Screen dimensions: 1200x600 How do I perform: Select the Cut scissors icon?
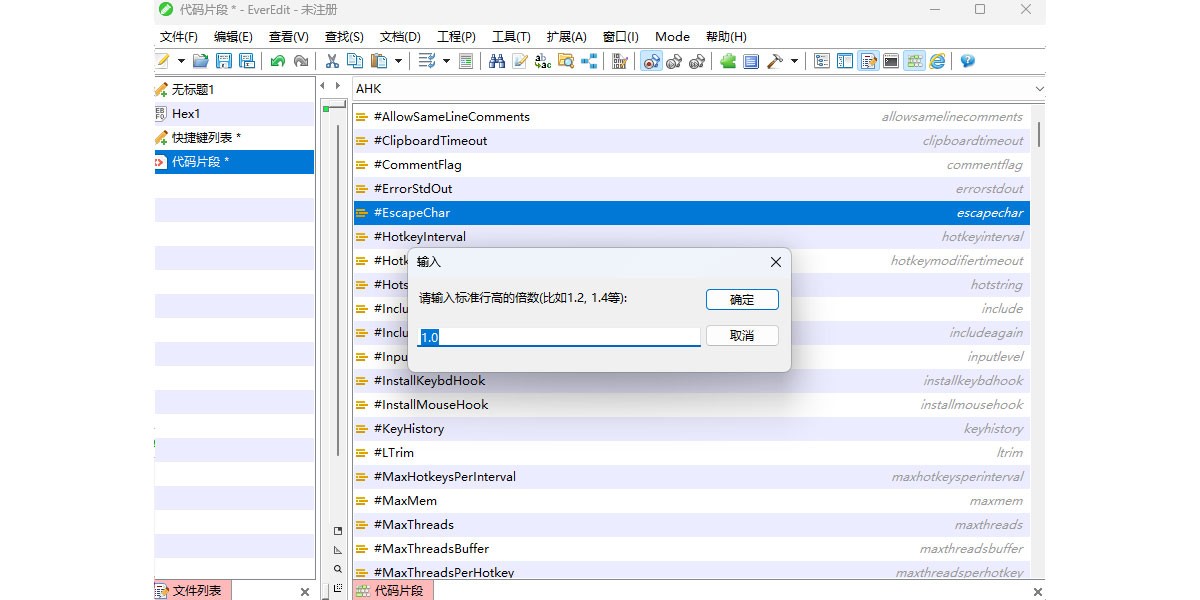coord(332,61)
